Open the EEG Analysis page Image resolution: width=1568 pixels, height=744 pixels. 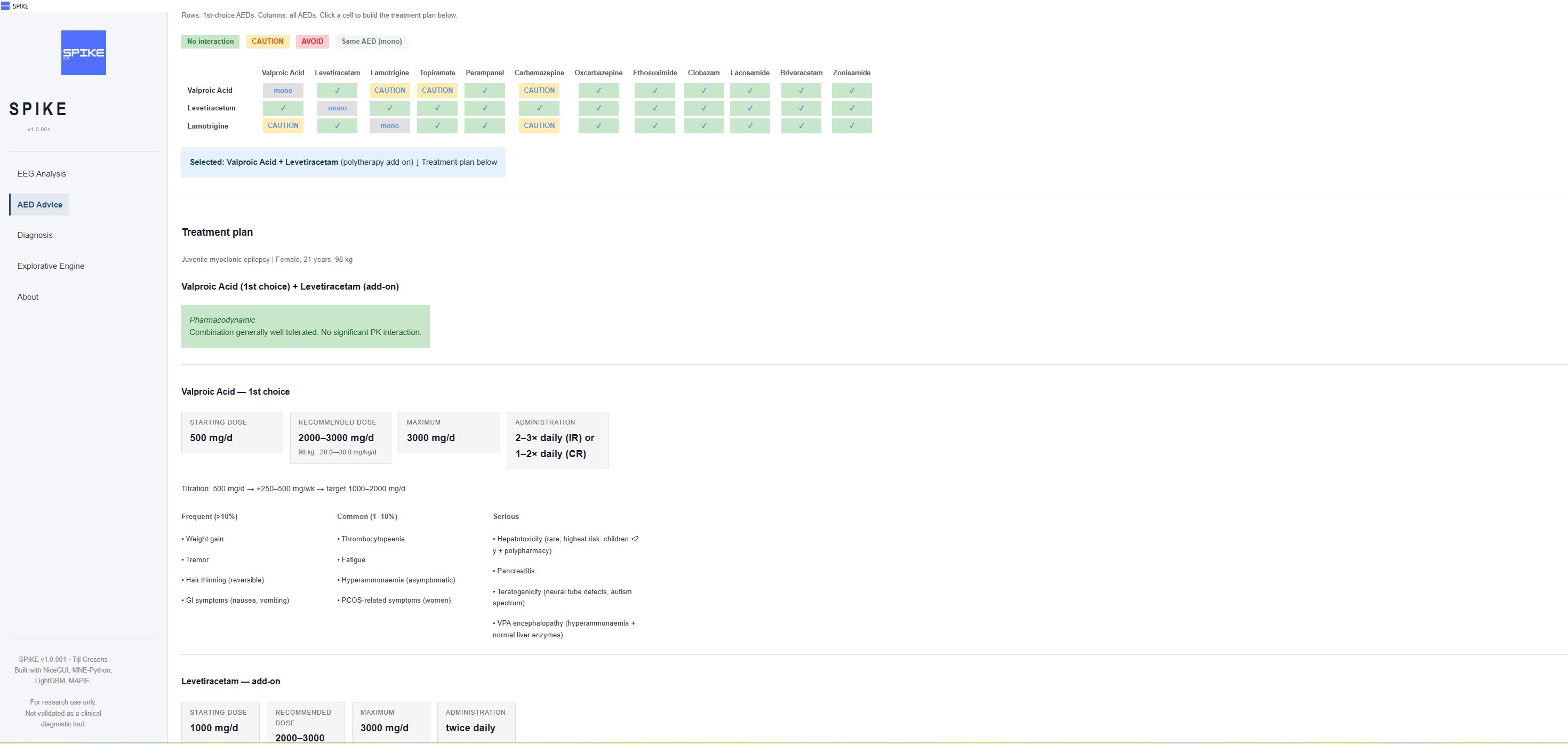pos(42,173)
